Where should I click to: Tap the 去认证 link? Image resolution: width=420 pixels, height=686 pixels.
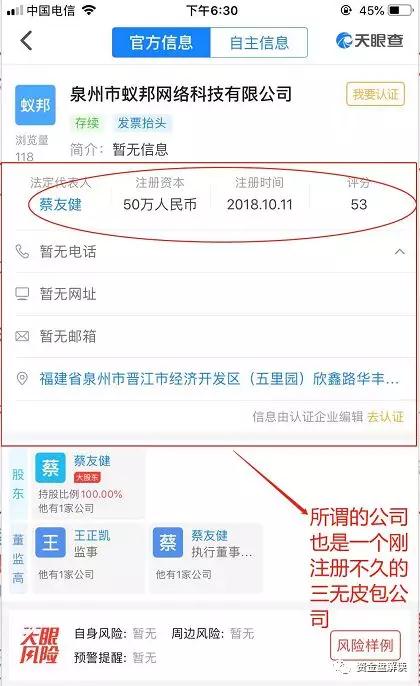coord(385,416)
